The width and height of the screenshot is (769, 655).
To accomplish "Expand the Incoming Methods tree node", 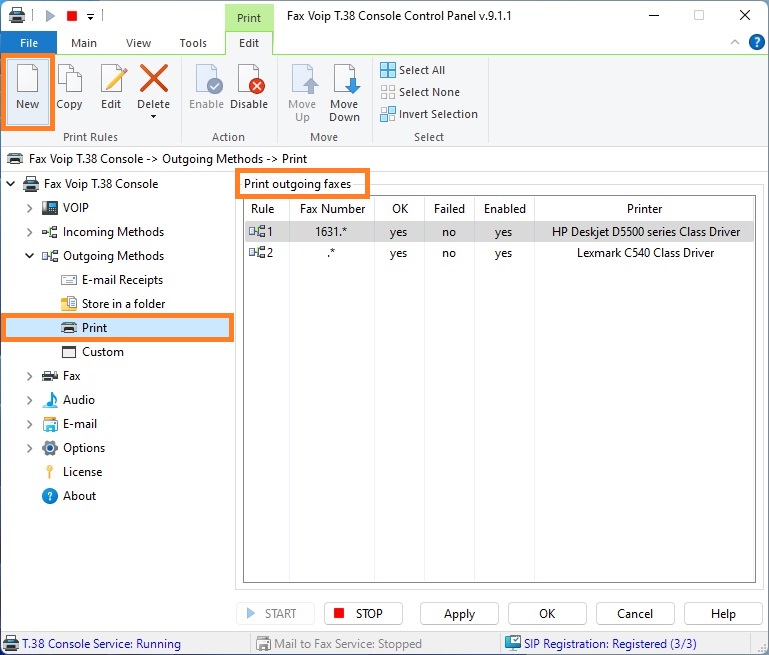I will 29,232.
